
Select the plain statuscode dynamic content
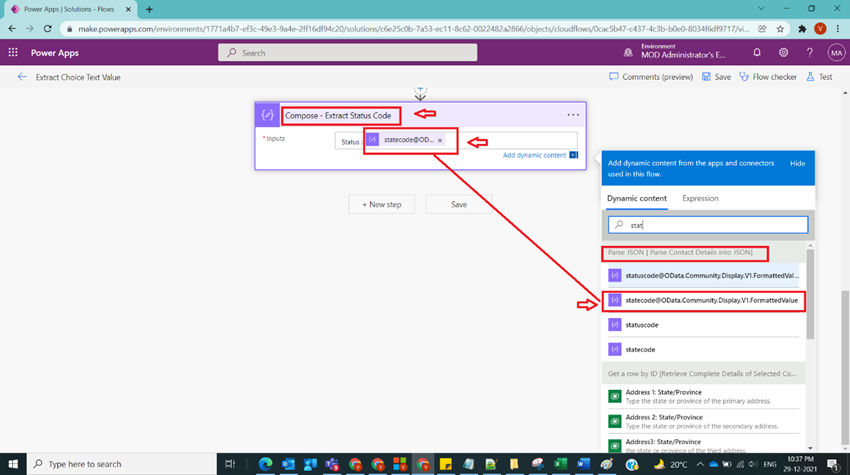[704, 325]
